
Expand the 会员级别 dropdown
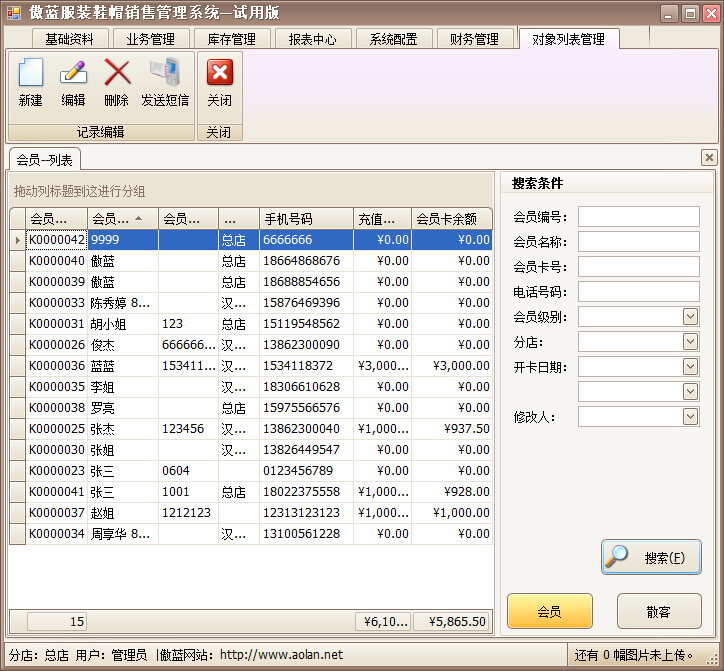(x=690, y=317)
